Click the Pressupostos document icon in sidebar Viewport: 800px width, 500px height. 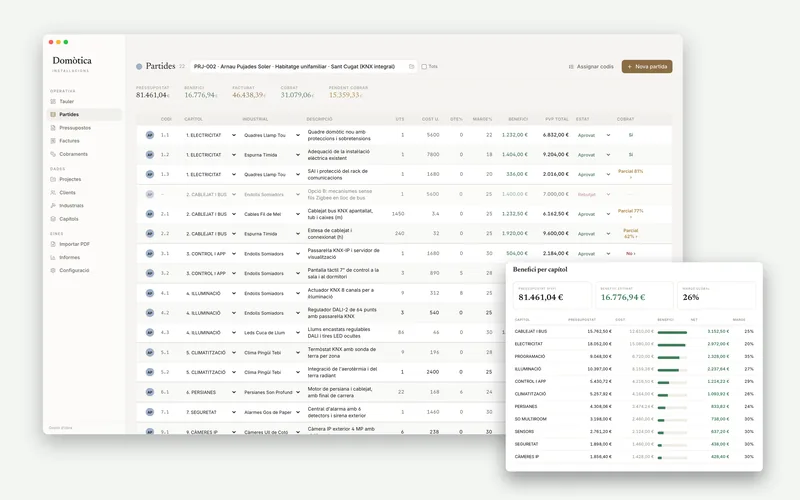[53, 128]
